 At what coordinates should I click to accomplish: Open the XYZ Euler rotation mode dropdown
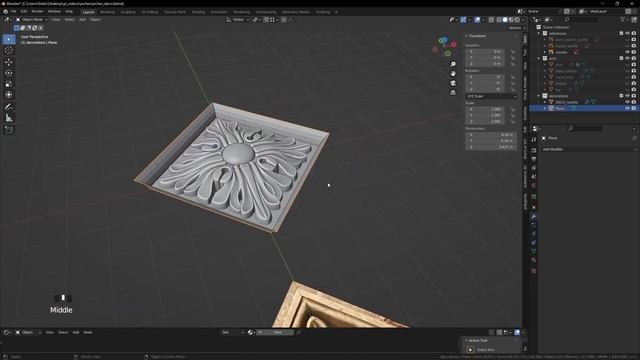[491, 96]
